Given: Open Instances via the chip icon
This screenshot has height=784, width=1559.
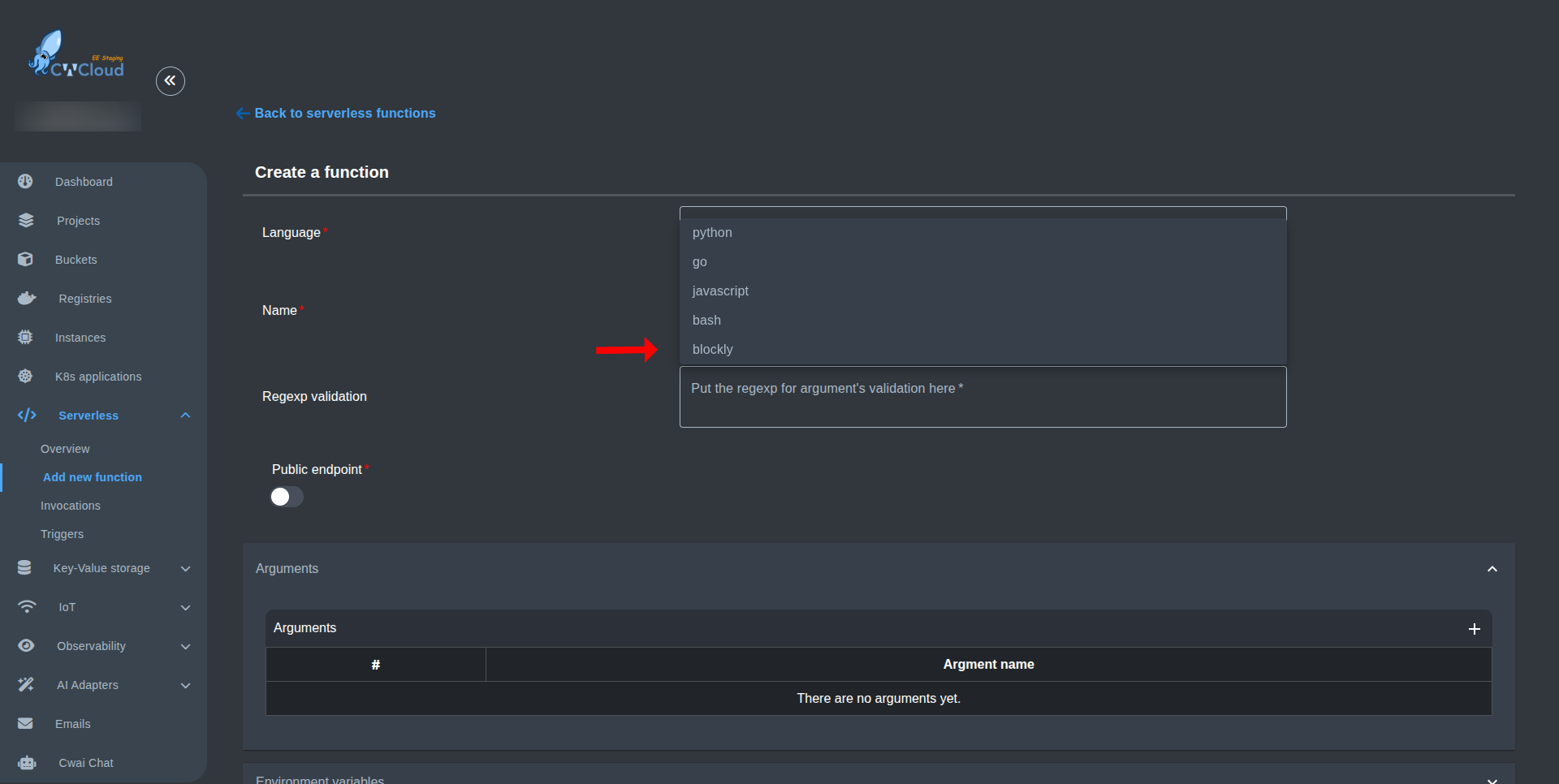Looking at the screenshot, I should point(26,338).
